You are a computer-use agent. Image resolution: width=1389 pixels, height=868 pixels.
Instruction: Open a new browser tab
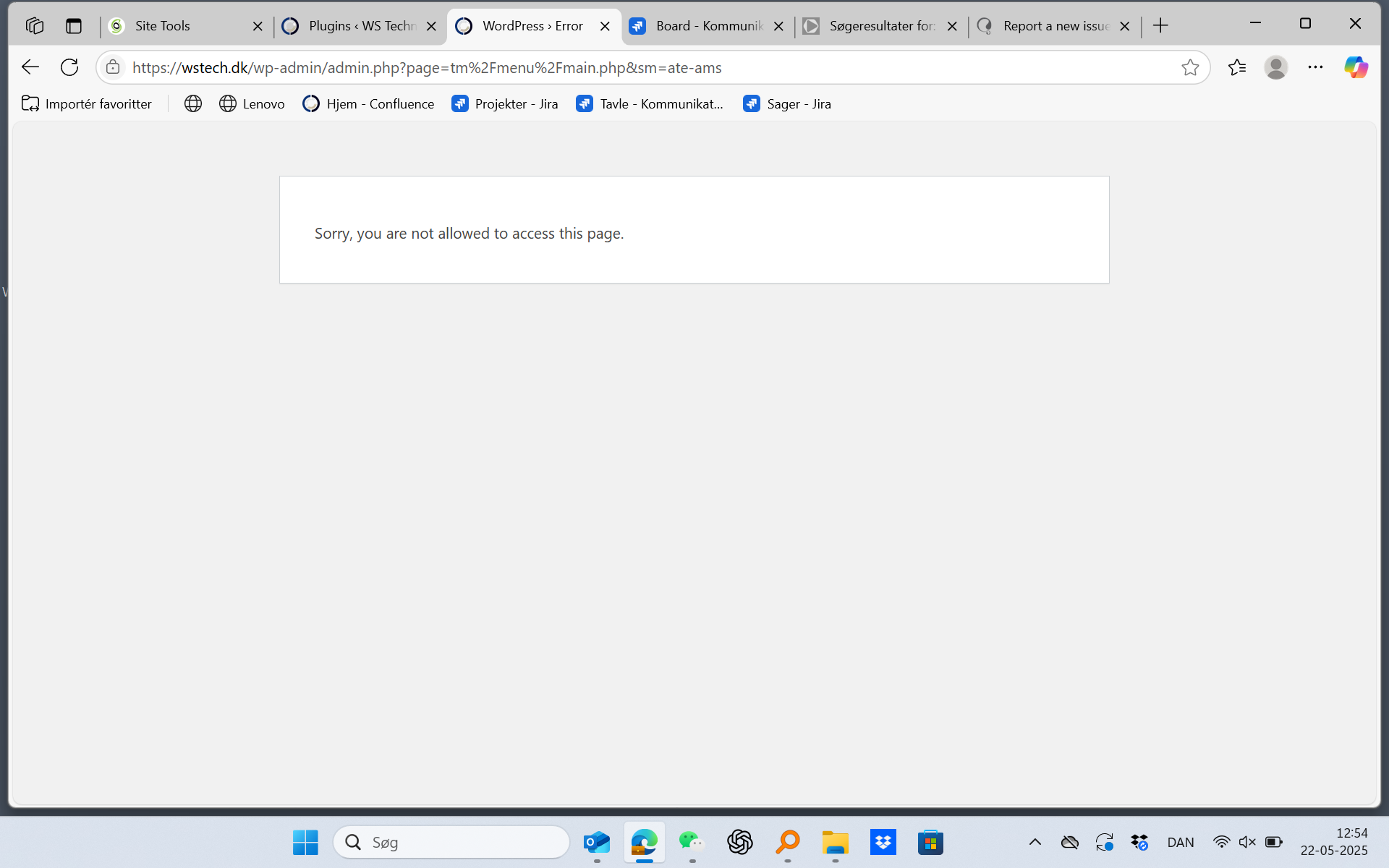click(1160, 26)
